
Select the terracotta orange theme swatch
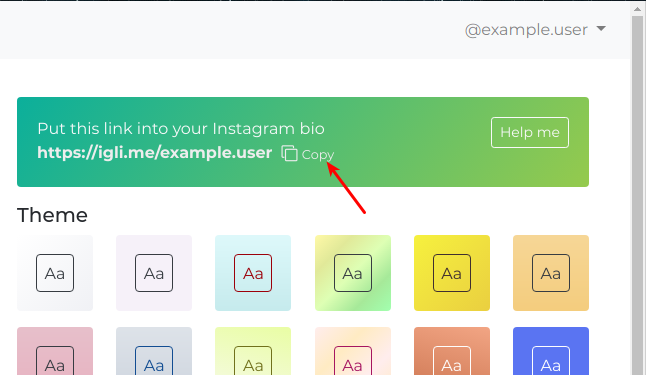pos(452,351)
